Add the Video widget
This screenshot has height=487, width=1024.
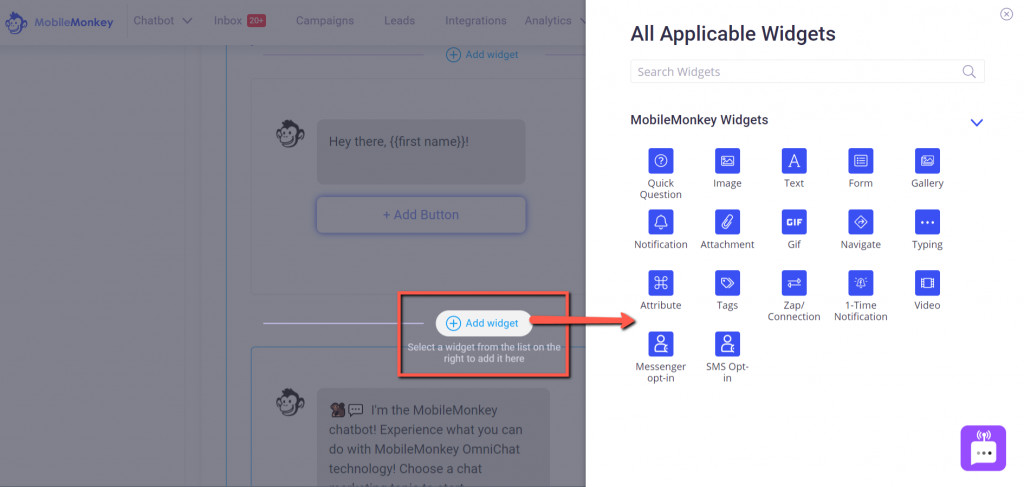point(927,283)
